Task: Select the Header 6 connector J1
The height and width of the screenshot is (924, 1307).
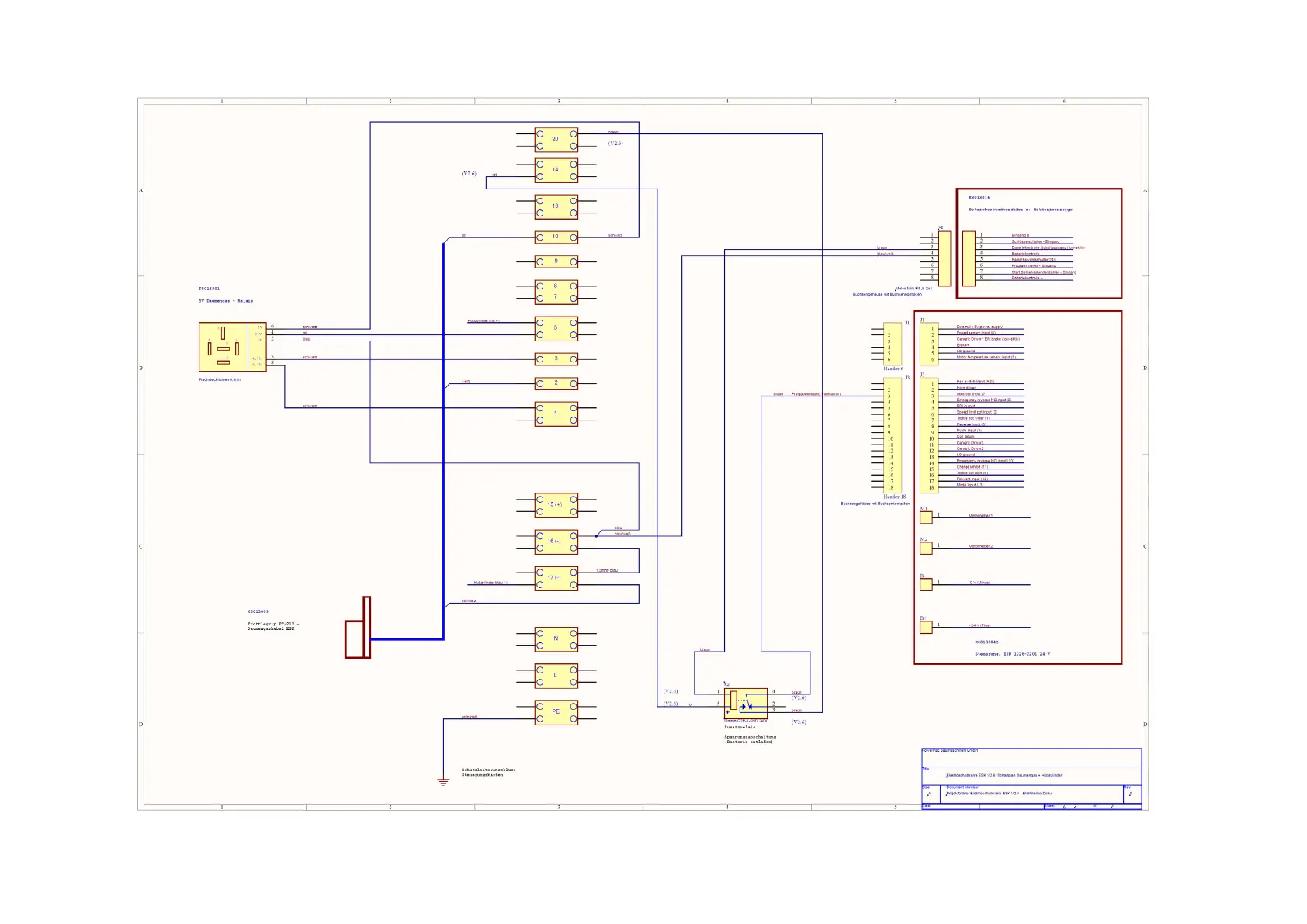Action: (x=893, y=344)
